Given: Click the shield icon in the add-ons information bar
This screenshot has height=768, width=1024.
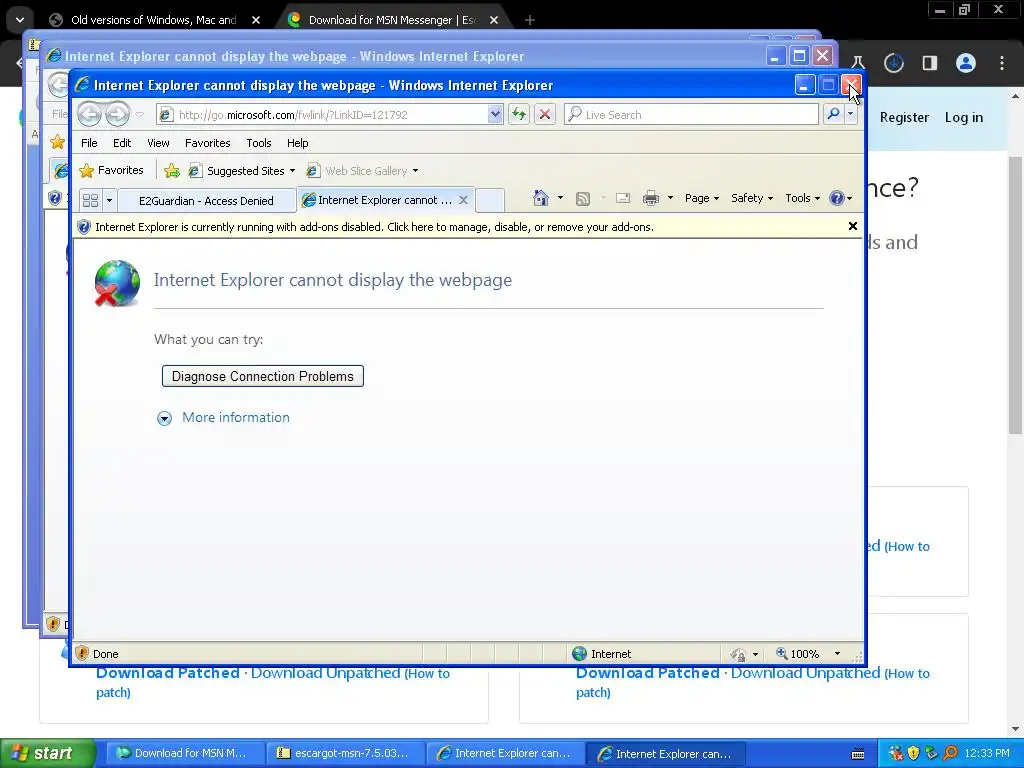Looking at the screenshot, I should [x=84, y=227].
